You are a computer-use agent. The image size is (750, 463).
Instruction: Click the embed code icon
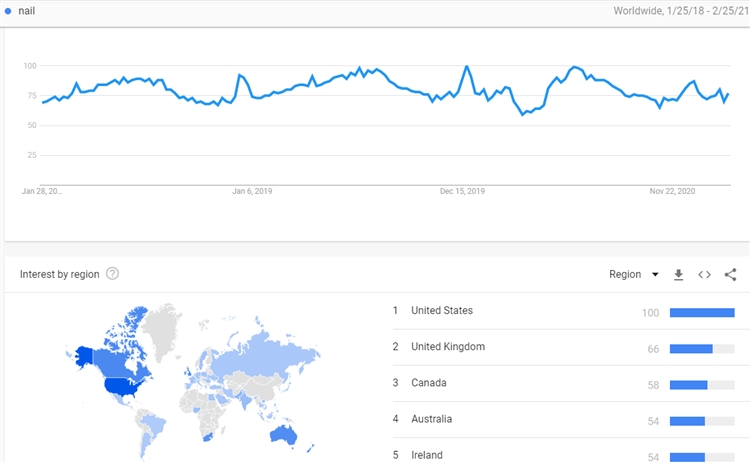tap(704, 274)
